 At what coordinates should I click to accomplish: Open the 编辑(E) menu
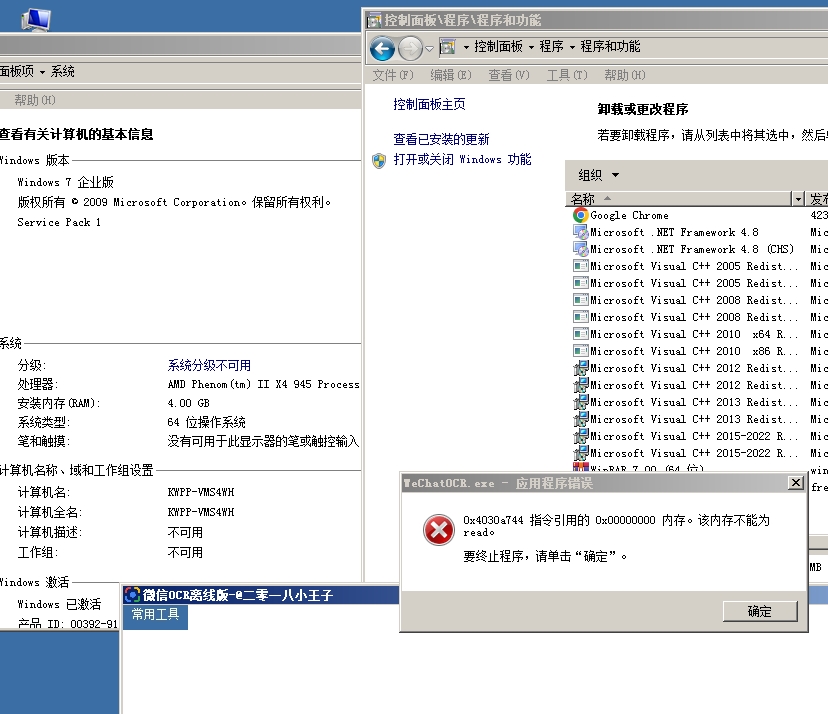click(450, 75)
